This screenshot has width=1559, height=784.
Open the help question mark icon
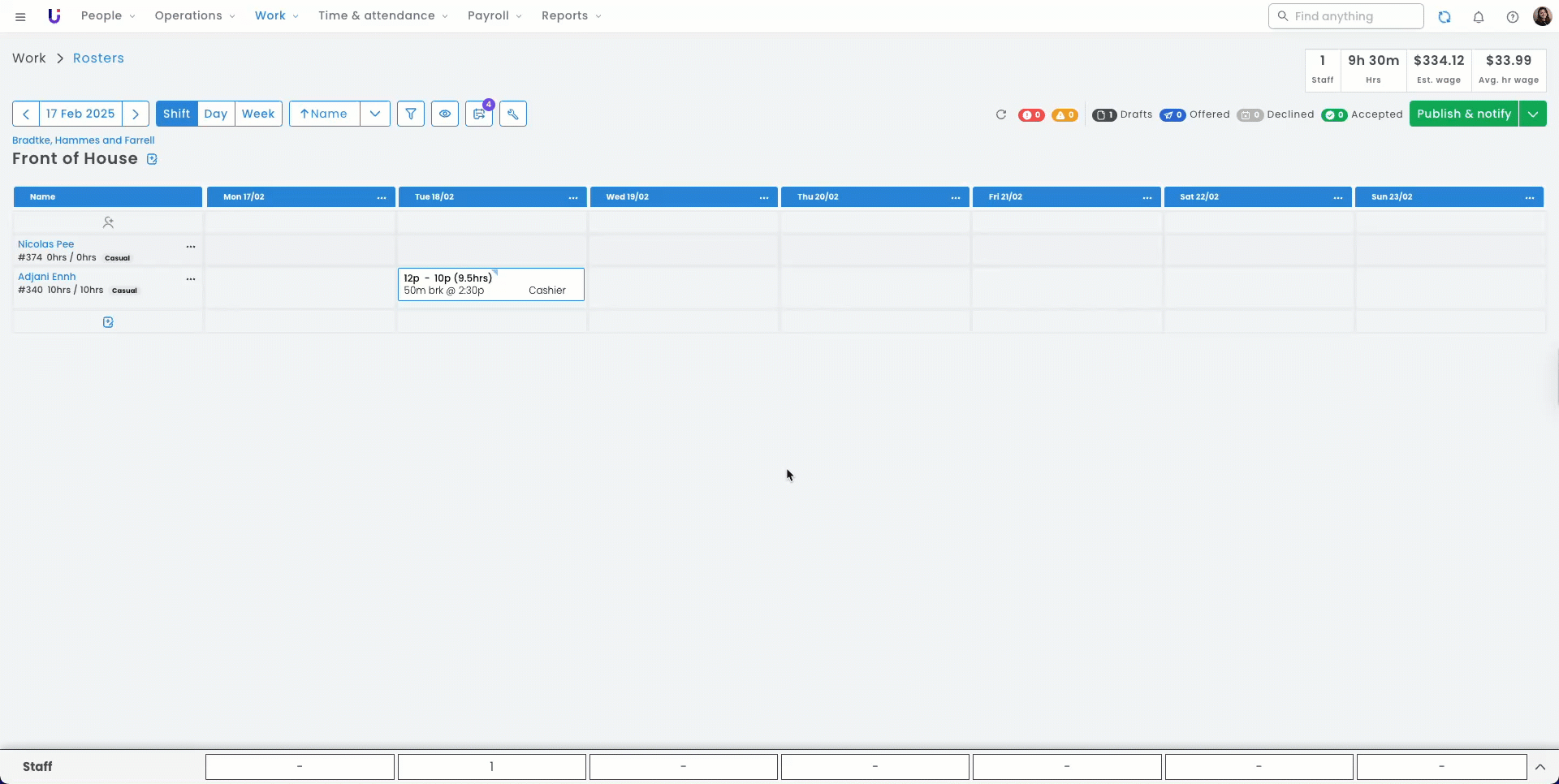click(1512, 16)
